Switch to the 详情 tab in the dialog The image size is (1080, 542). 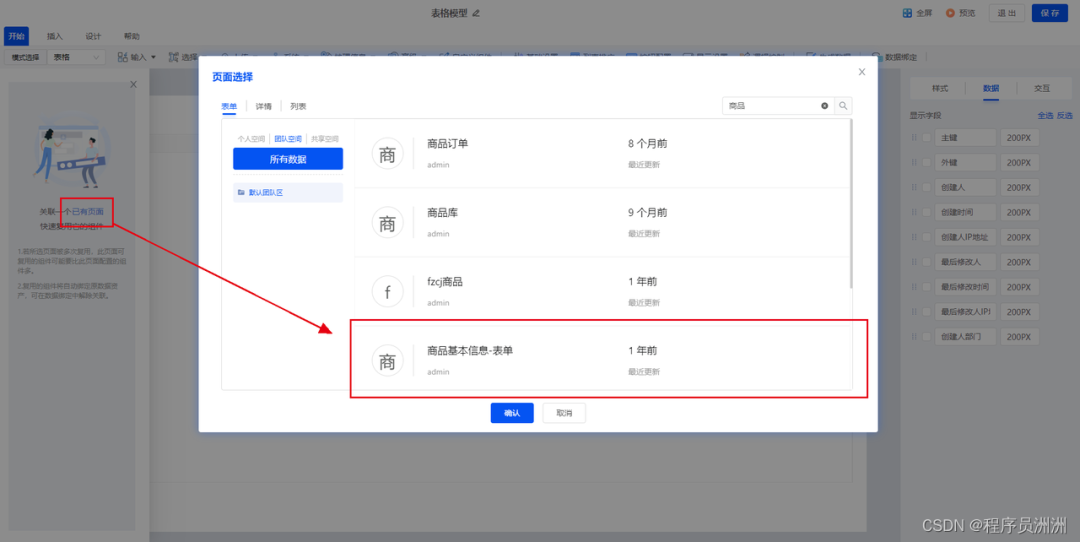click(x=264, y=106)
